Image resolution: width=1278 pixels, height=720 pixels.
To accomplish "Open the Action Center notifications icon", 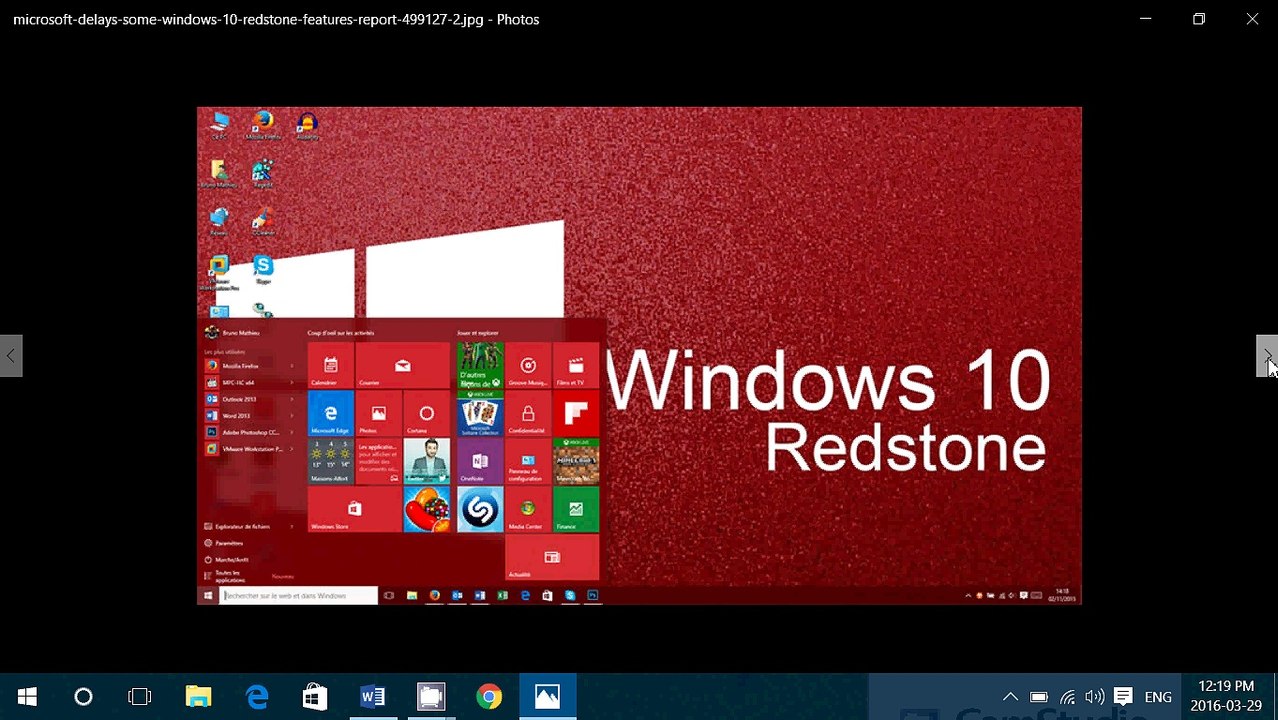I will coord(1123,697).
